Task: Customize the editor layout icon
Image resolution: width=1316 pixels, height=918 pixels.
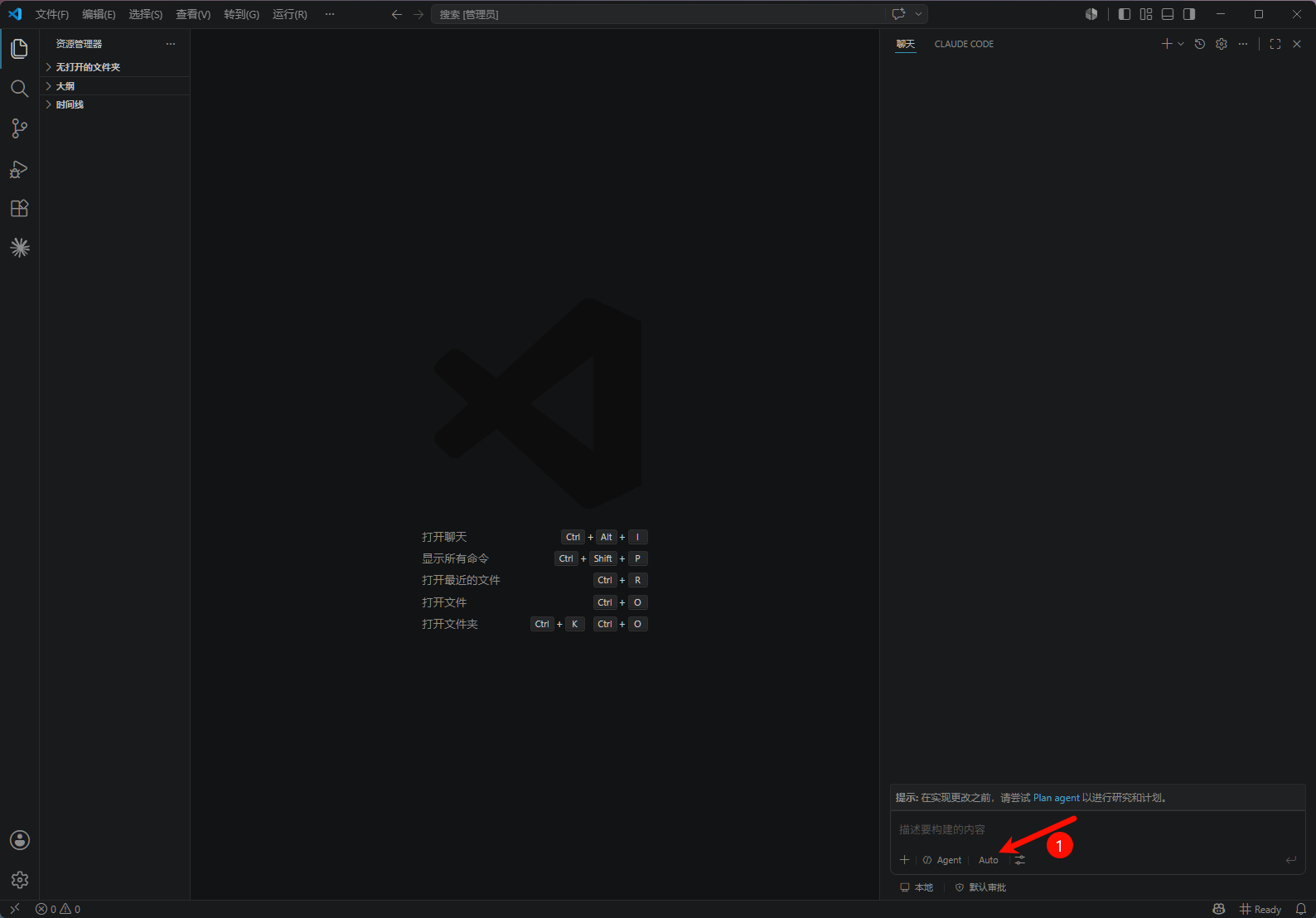Action: click(1146, 14)
